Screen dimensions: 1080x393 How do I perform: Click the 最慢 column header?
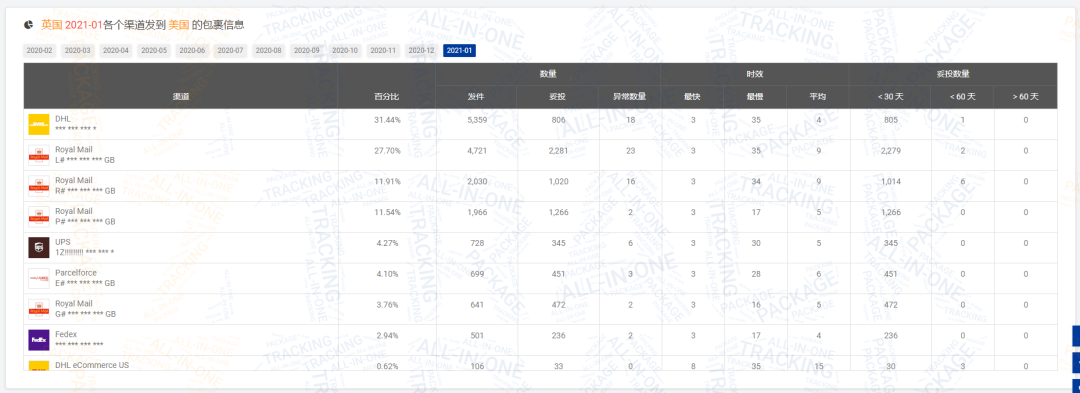[755, 97]
